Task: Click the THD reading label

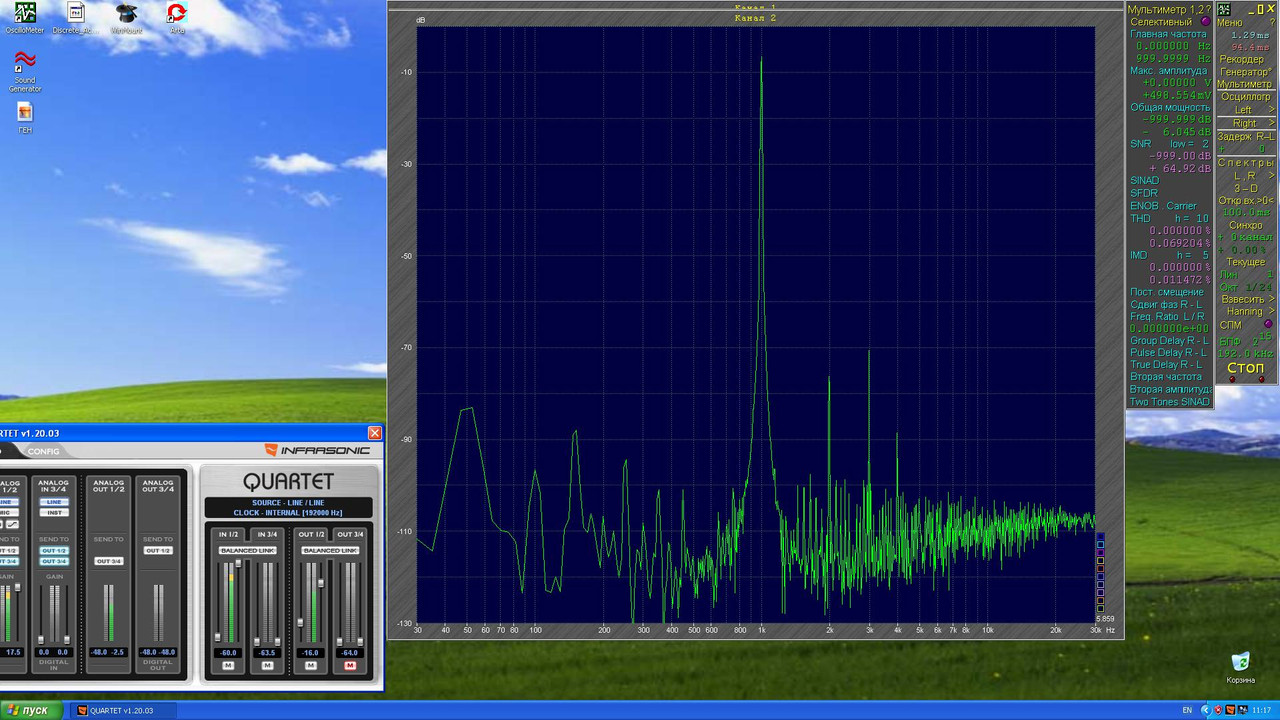Action: [x=1140, y=218]
